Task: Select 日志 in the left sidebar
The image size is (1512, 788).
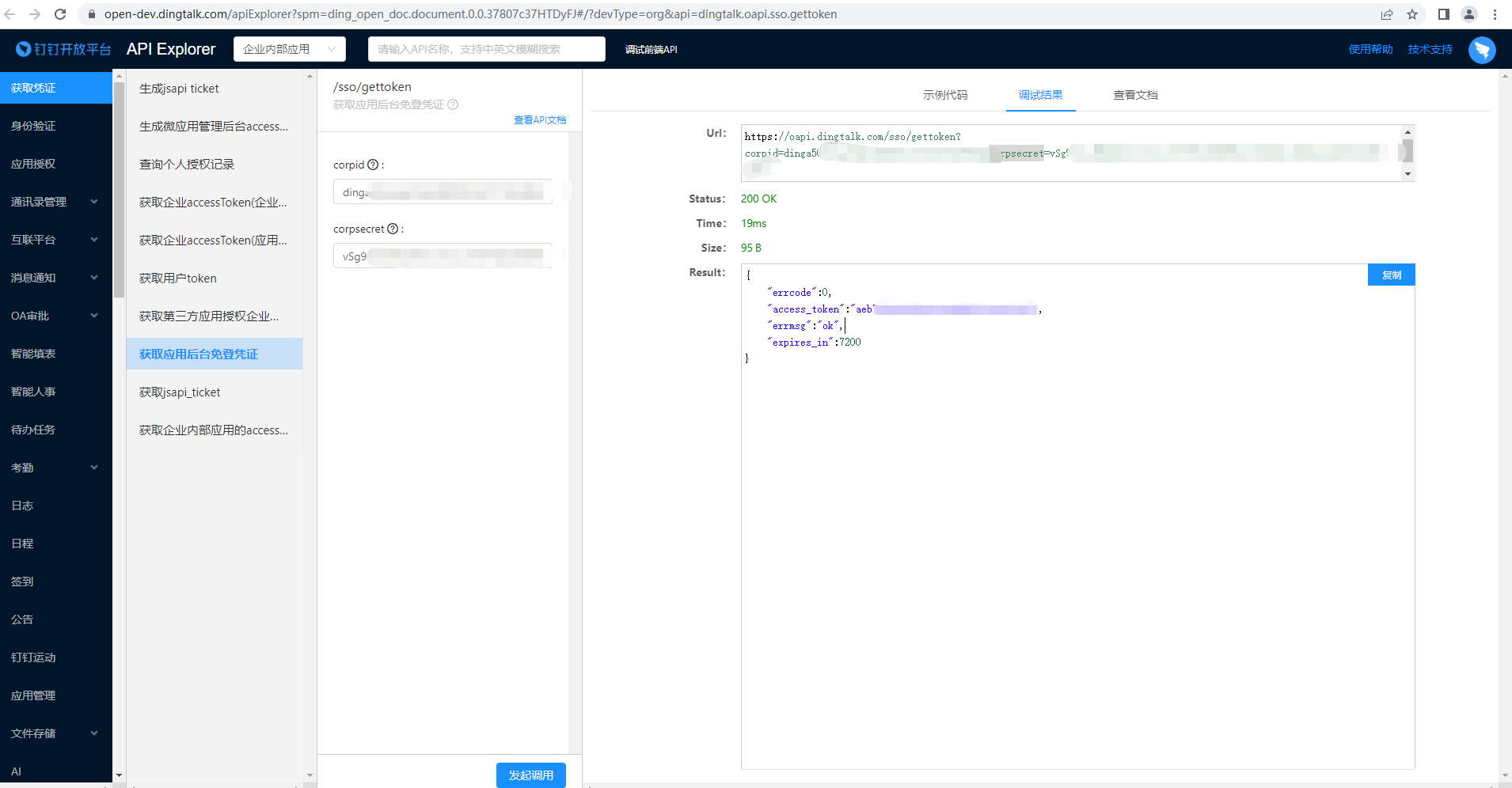Action: point(55,506)
